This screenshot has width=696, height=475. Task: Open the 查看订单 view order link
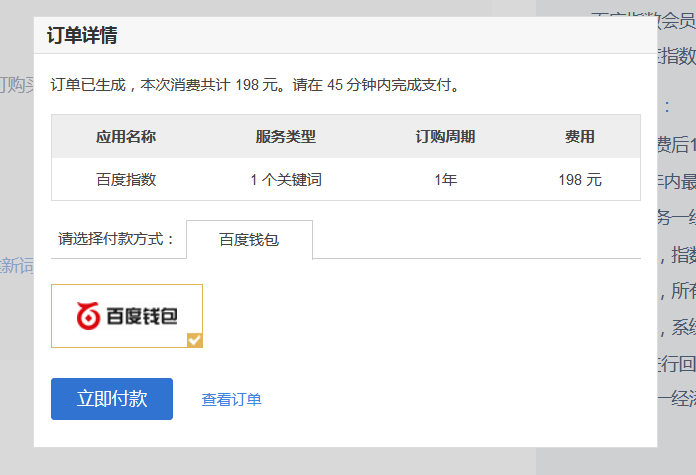[231, 400]
